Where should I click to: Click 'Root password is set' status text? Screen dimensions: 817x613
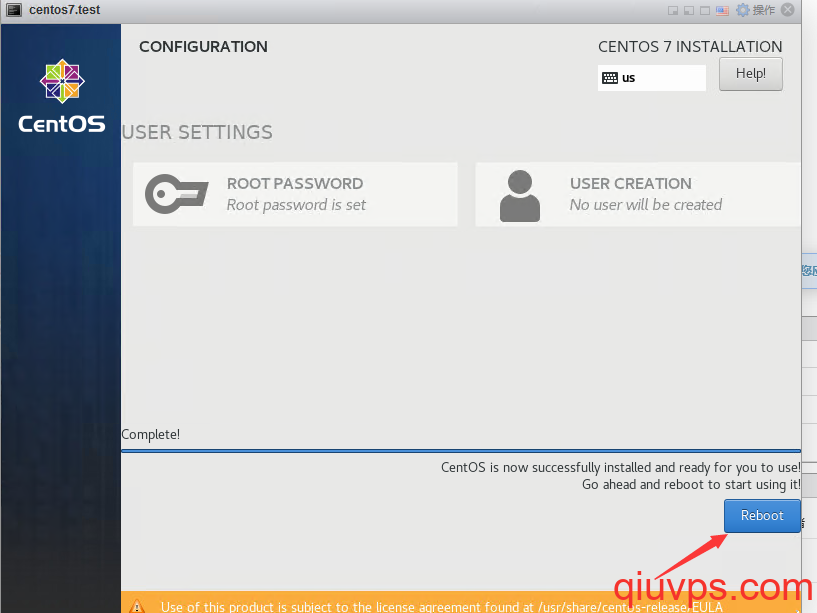click(x=296, y=205)
